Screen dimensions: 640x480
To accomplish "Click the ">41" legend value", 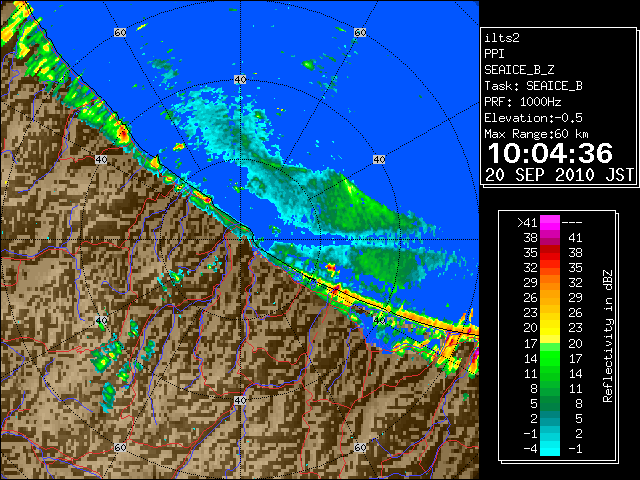I will [527, 223].
